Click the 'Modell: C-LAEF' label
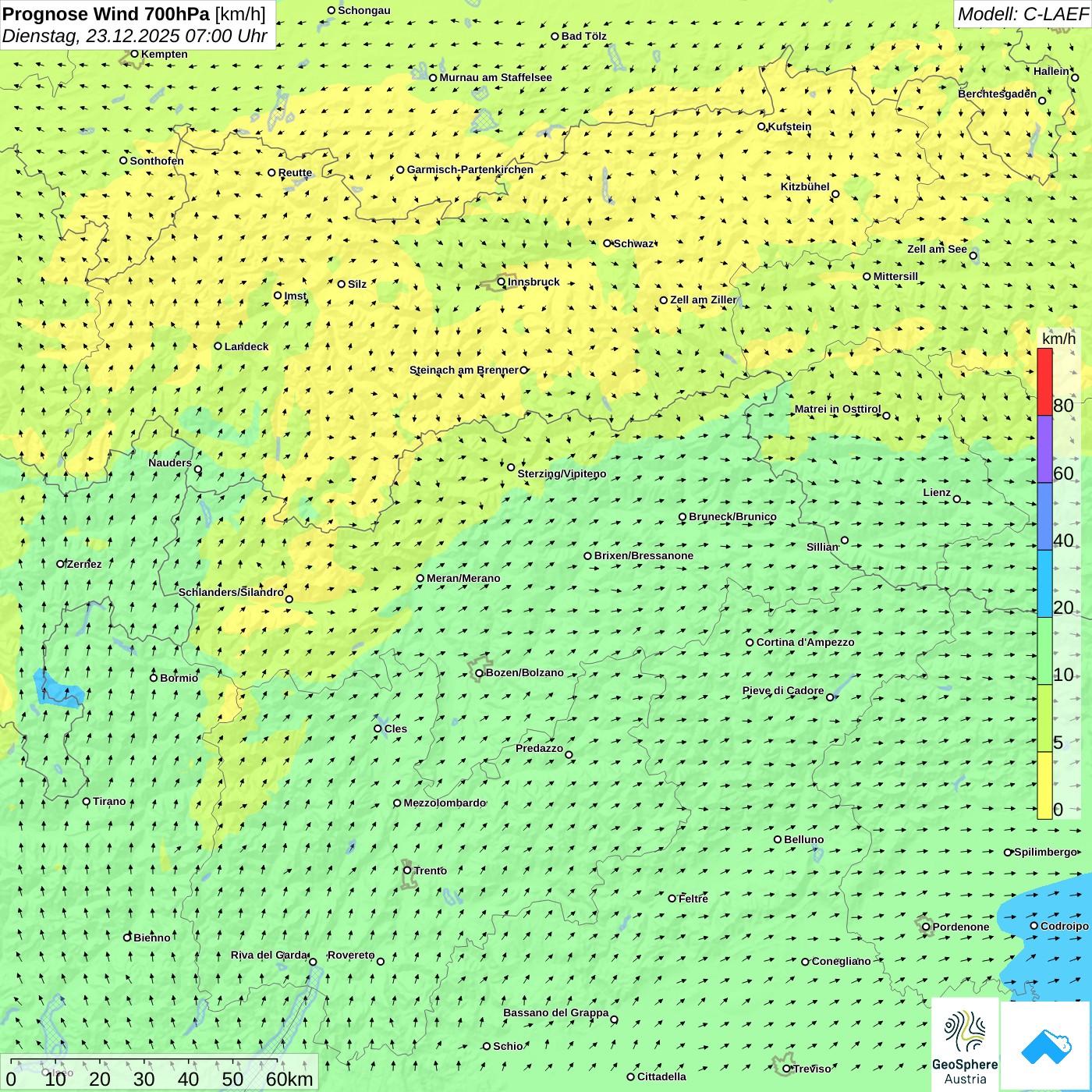Viewport: 1092px width, 1092px height. click(1023, 14)
